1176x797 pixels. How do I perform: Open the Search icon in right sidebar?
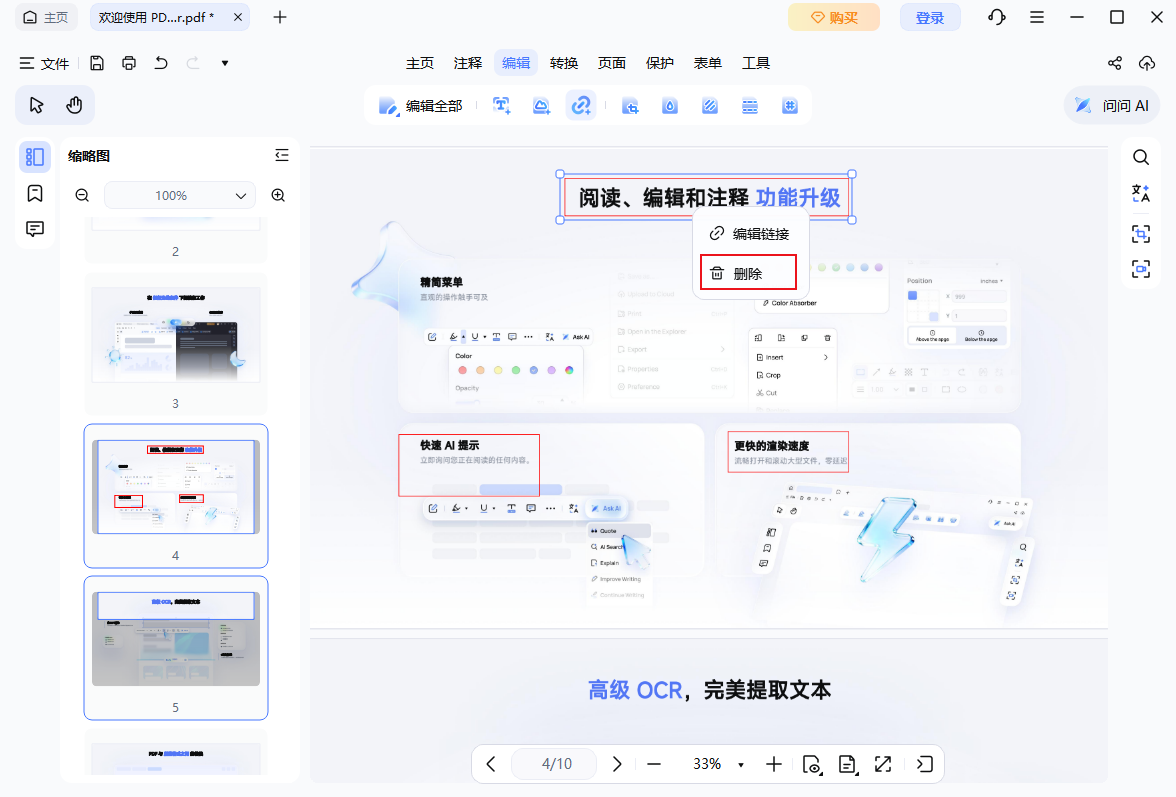click(x=1141, y=157)
